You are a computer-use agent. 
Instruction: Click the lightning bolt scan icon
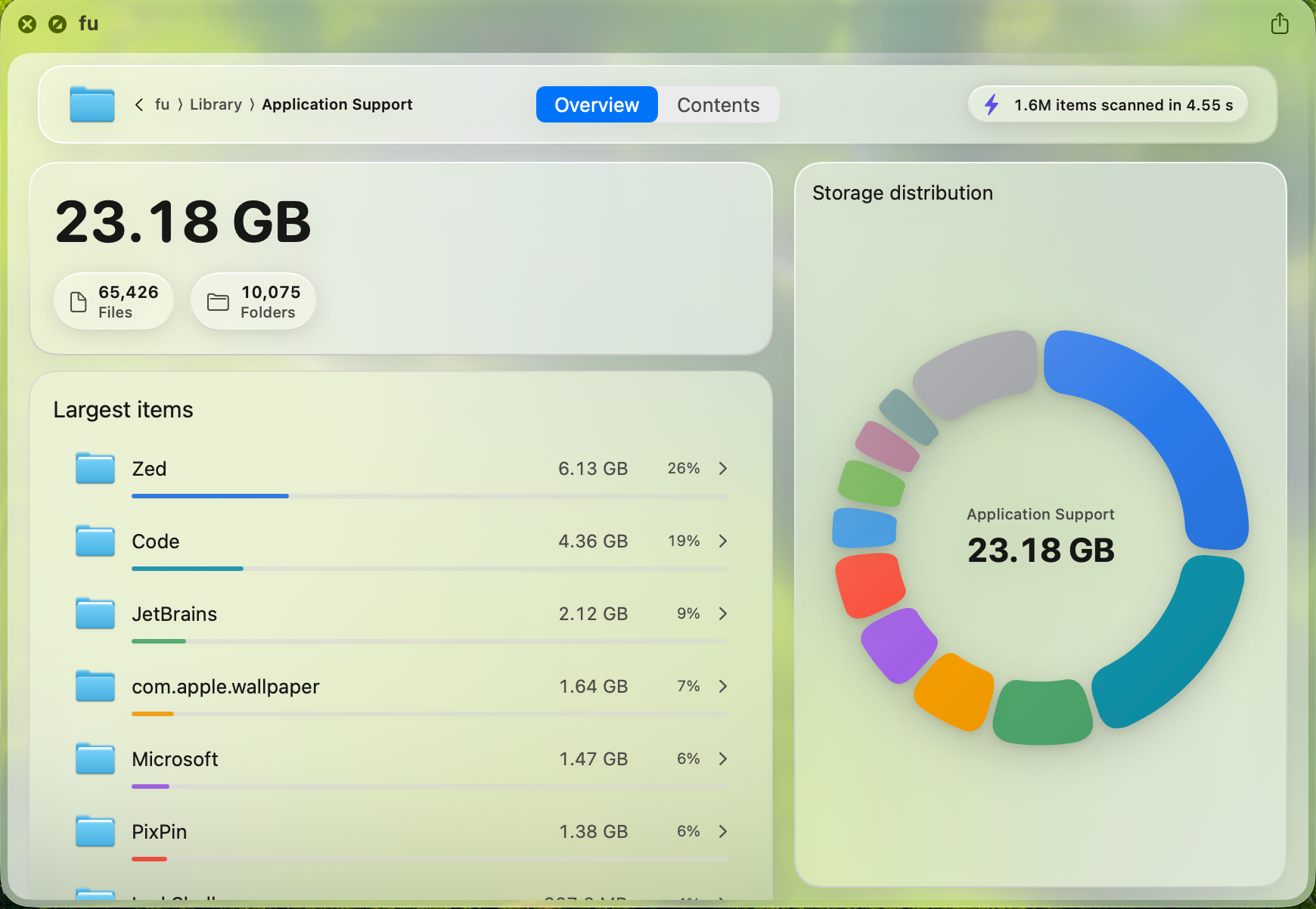[992, 104]
